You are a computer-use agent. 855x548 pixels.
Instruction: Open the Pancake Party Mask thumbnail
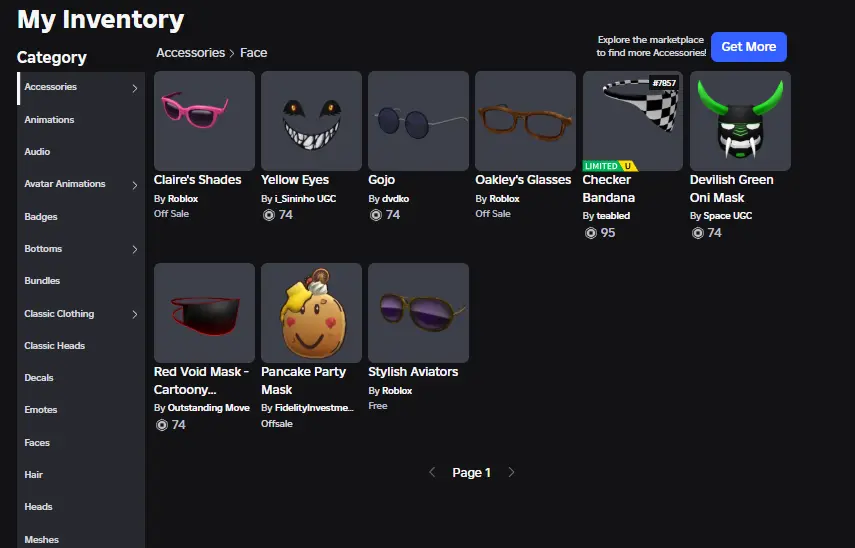click(311, 313)
